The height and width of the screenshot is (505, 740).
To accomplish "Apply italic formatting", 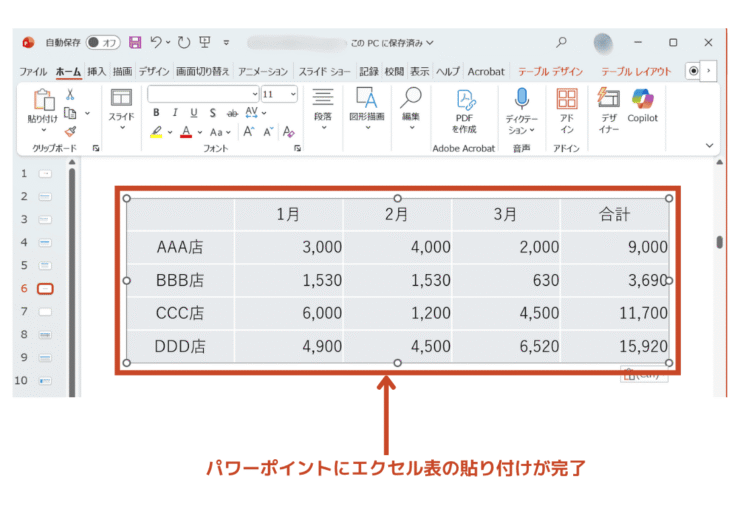I will point(175,113).
